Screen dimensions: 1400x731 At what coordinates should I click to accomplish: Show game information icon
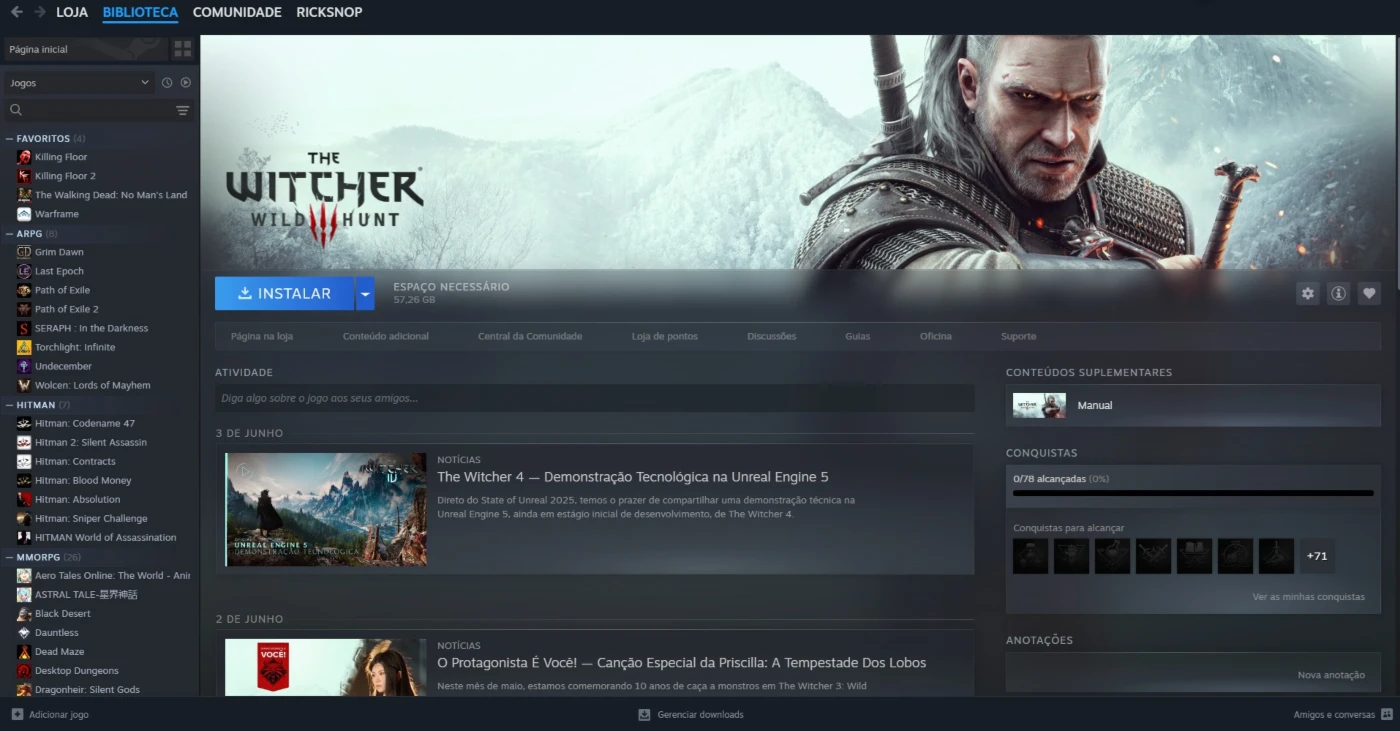[x=1338, y=293]
